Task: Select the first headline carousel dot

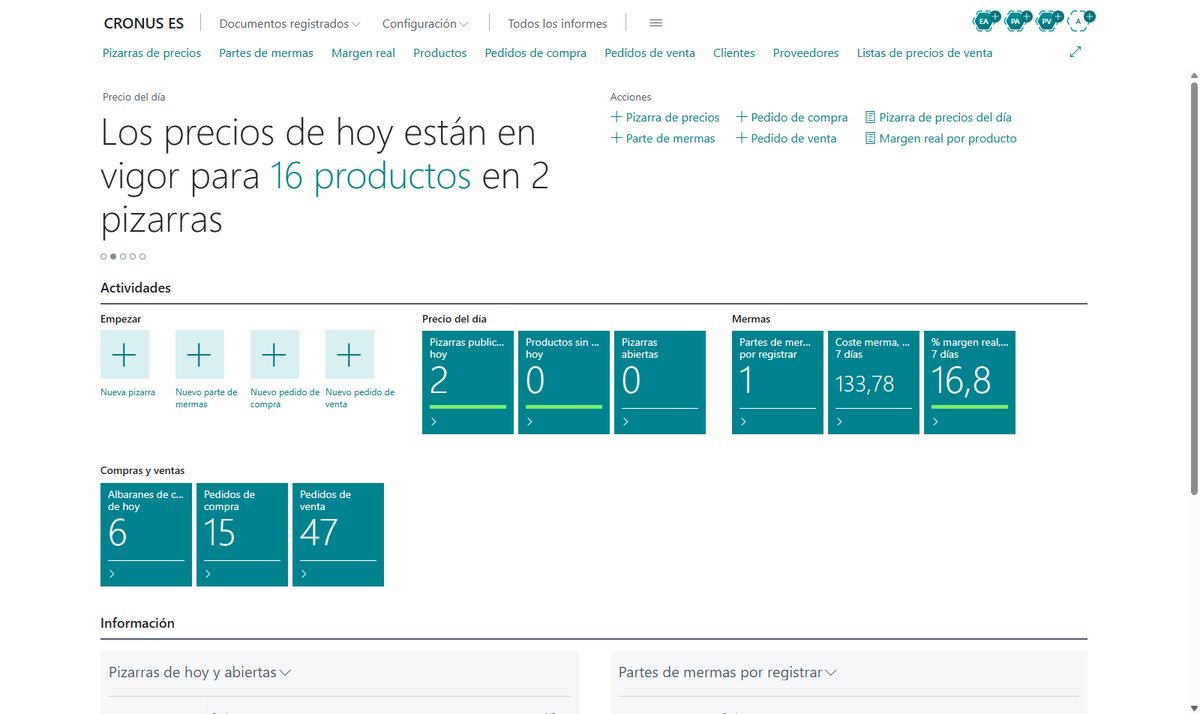Action: pos(103,256)
